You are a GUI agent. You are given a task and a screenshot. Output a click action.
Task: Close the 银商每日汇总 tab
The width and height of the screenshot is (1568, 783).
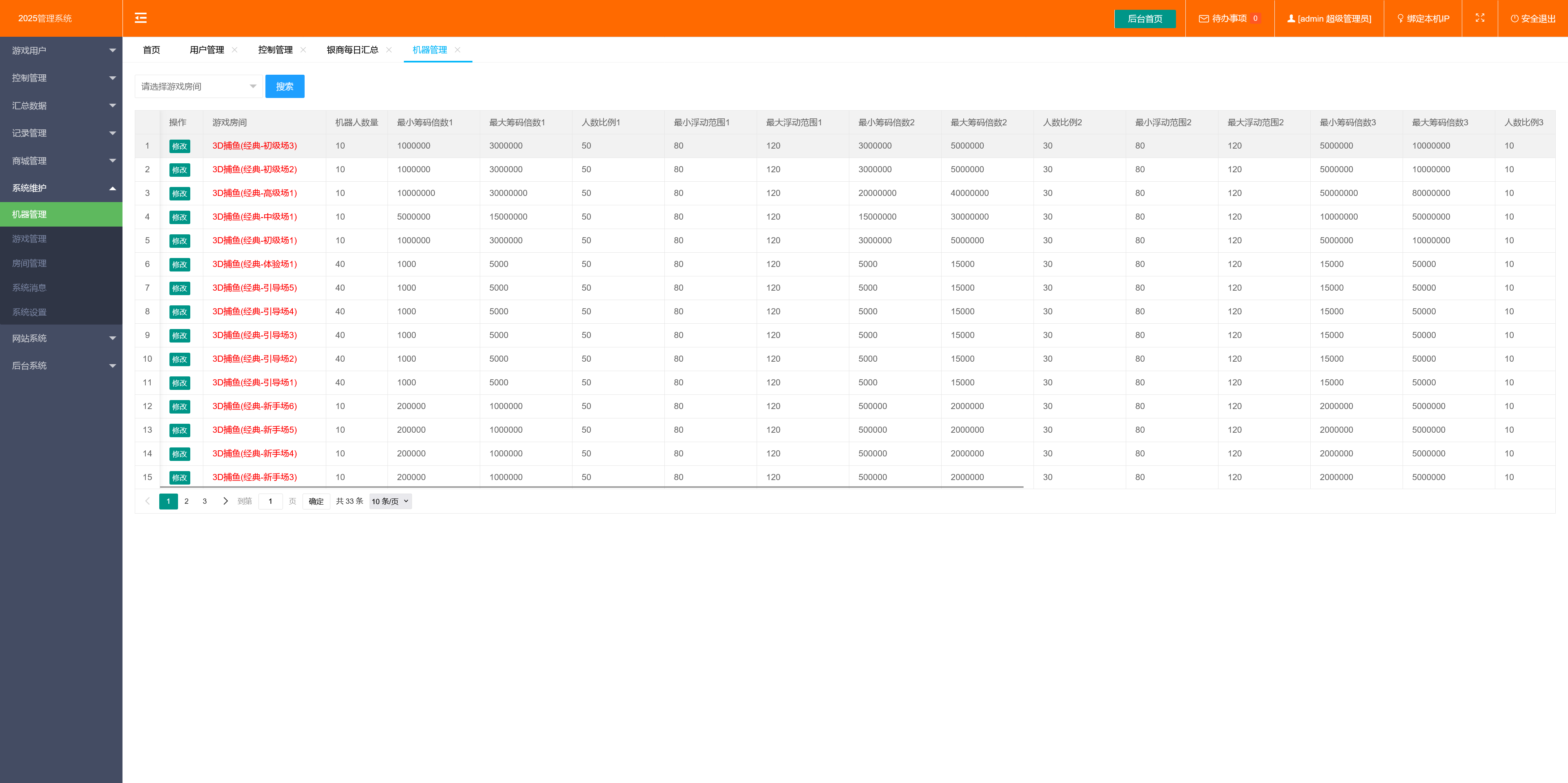pyautogui.click(x=389, y=50)
